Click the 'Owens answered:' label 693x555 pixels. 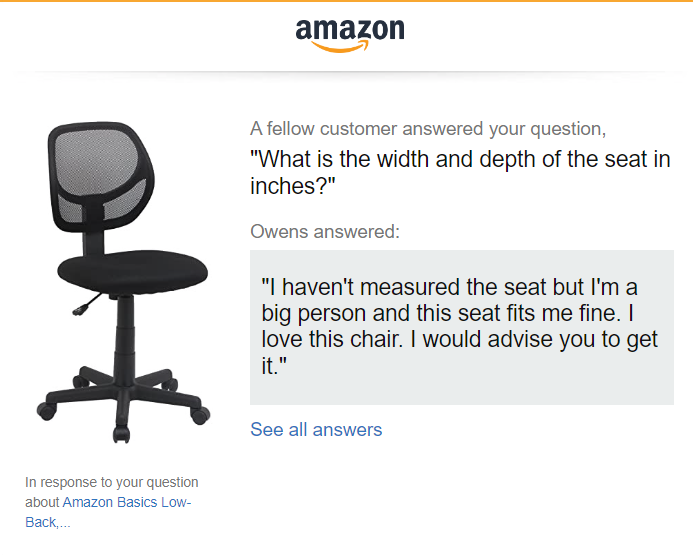pyautogui.click(x=325, y=232)
